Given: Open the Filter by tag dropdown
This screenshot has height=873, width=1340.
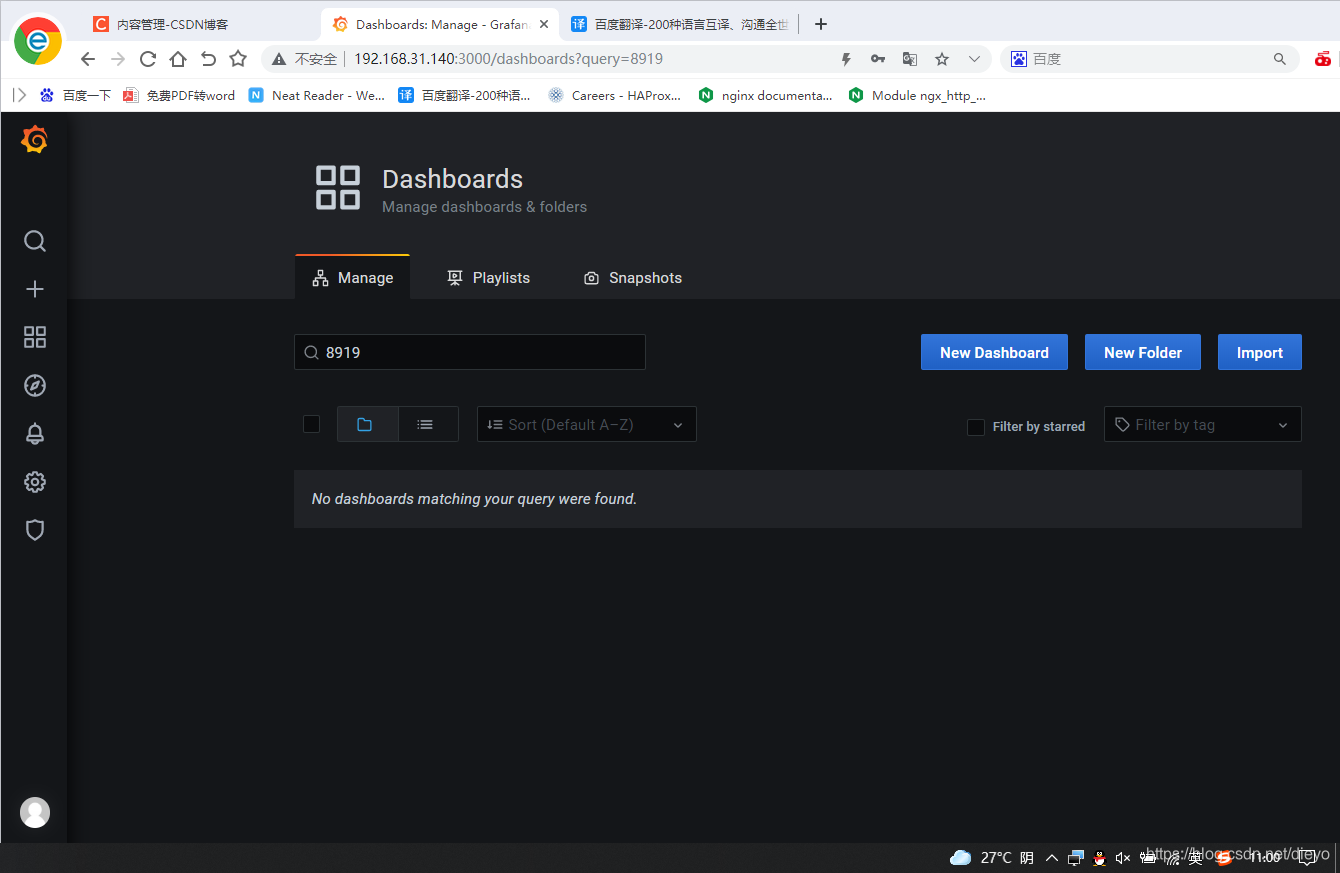Looking at the screenshot, I should coord(1203,424).
